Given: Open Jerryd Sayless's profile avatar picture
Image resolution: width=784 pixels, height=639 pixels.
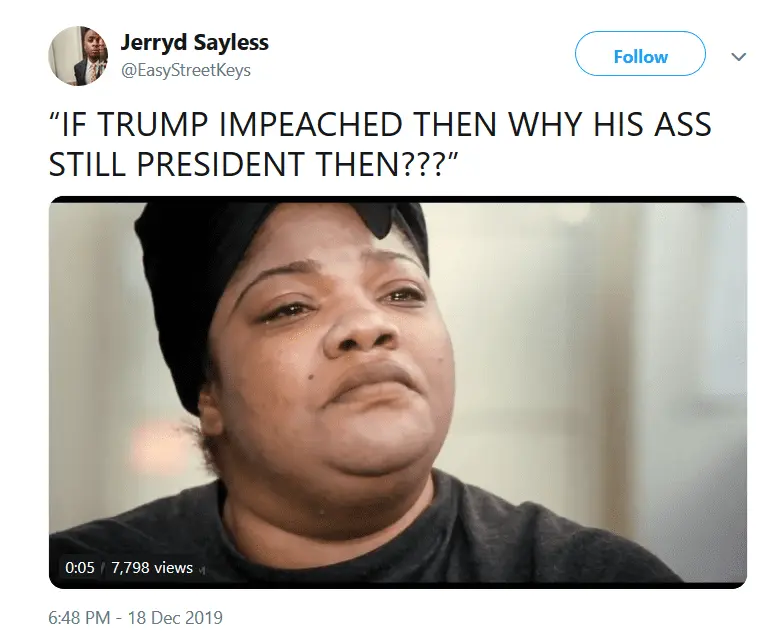Looking at the screenshot, I should point(78,56).
